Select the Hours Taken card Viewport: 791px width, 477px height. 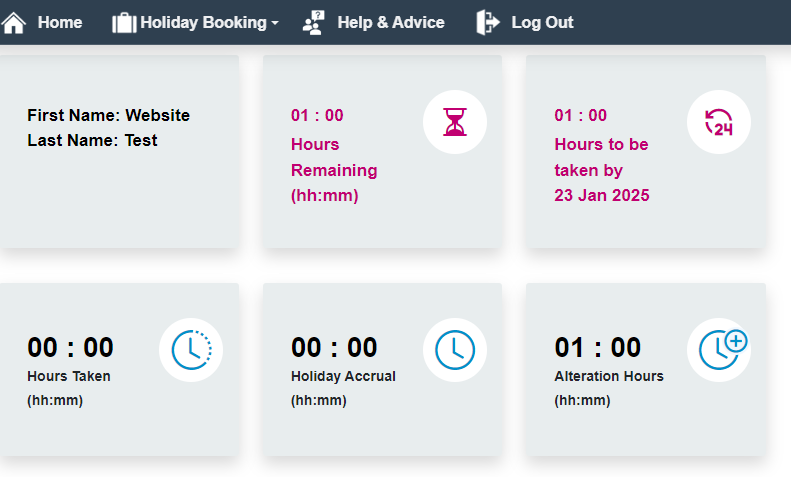pyautogui.click(x=120, y=370)
